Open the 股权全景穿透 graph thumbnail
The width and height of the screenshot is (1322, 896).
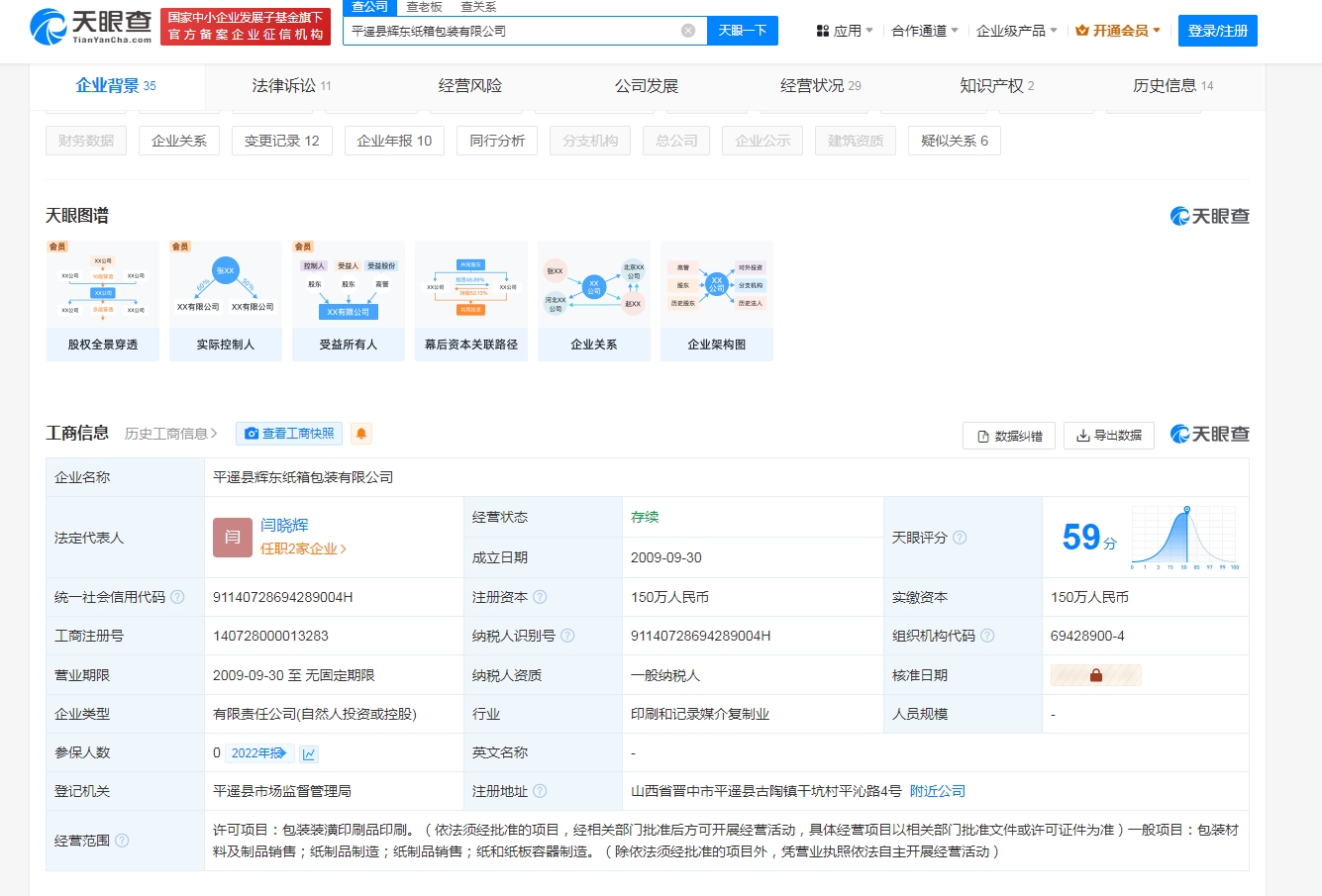point(103,301)
